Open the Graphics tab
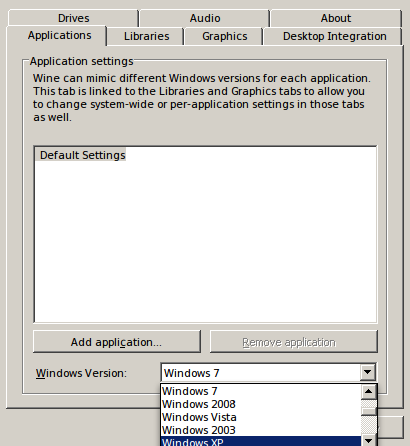The height and width of the screenshot is (446, 410). [224, 36]
